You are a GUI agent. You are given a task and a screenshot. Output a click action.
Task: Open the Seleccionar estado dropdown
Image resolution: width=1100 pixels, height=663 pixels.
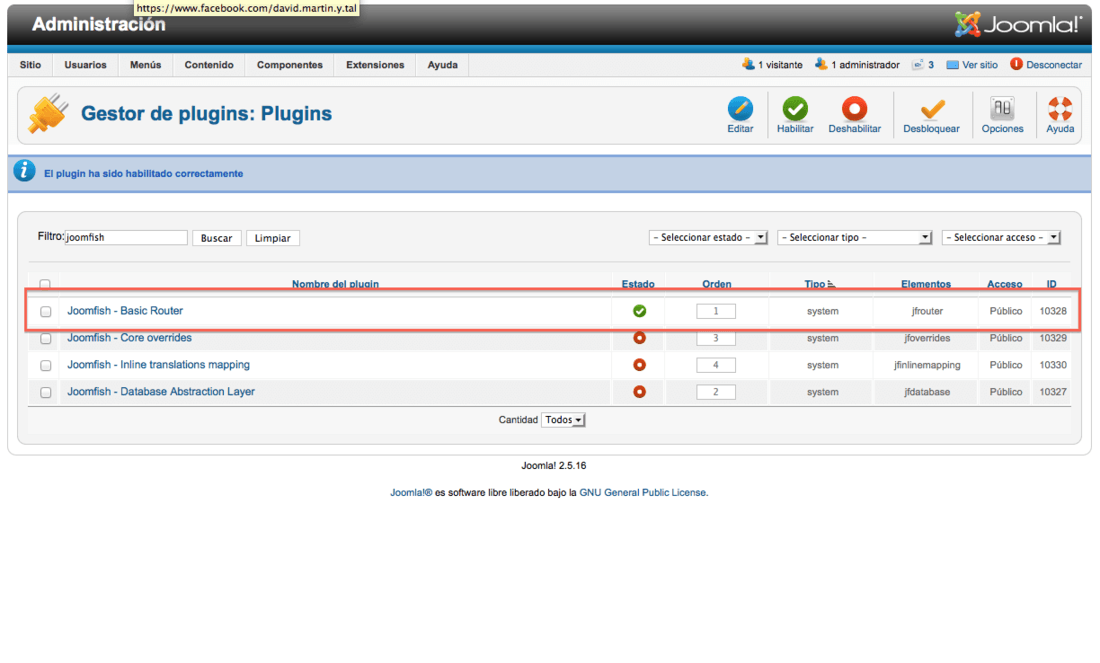click(708, 238)
